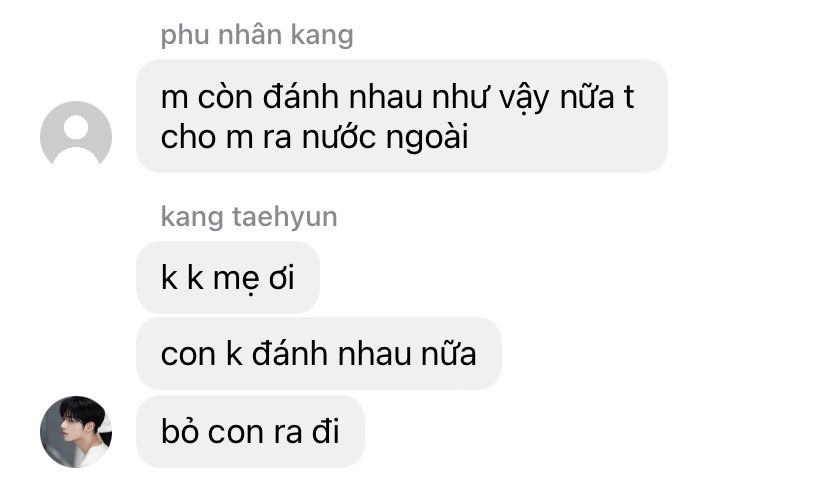Select the message 'con k đánh nhau nữa'
Screen dimensions: 828x493
point(319,354)
